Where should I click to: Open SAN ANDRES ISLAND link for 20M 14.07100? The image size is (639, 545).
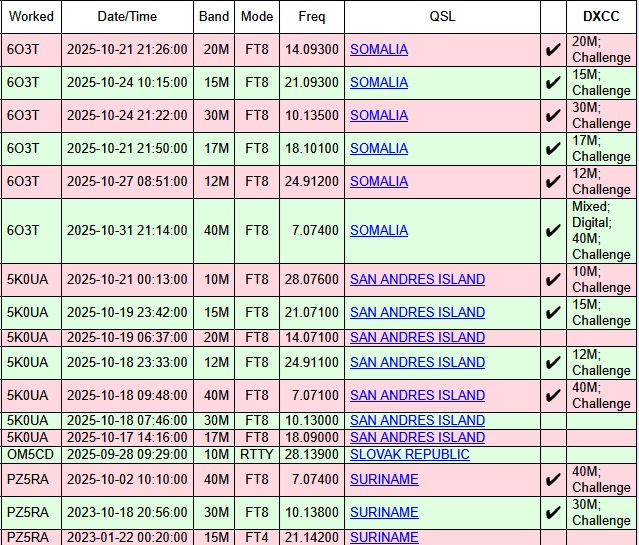tap(417, 338)
